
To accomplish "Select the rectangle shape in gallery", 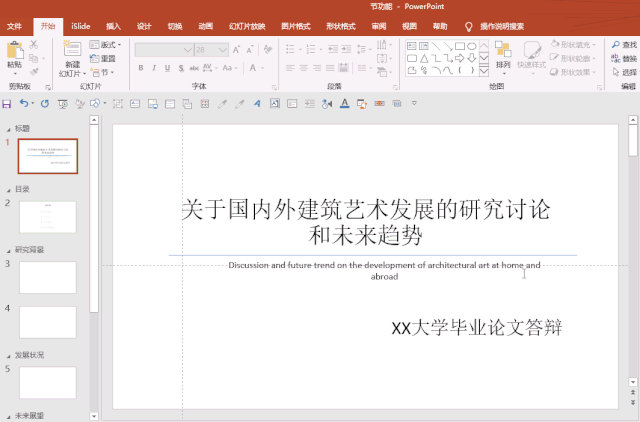I will (460, 46).
